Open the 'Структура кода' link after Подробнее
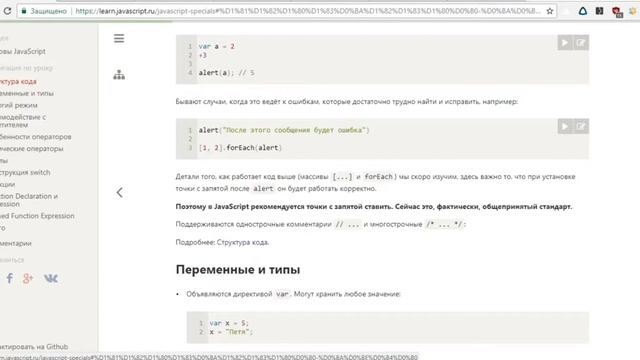This screenshot has width=640, height=360. 242,242
